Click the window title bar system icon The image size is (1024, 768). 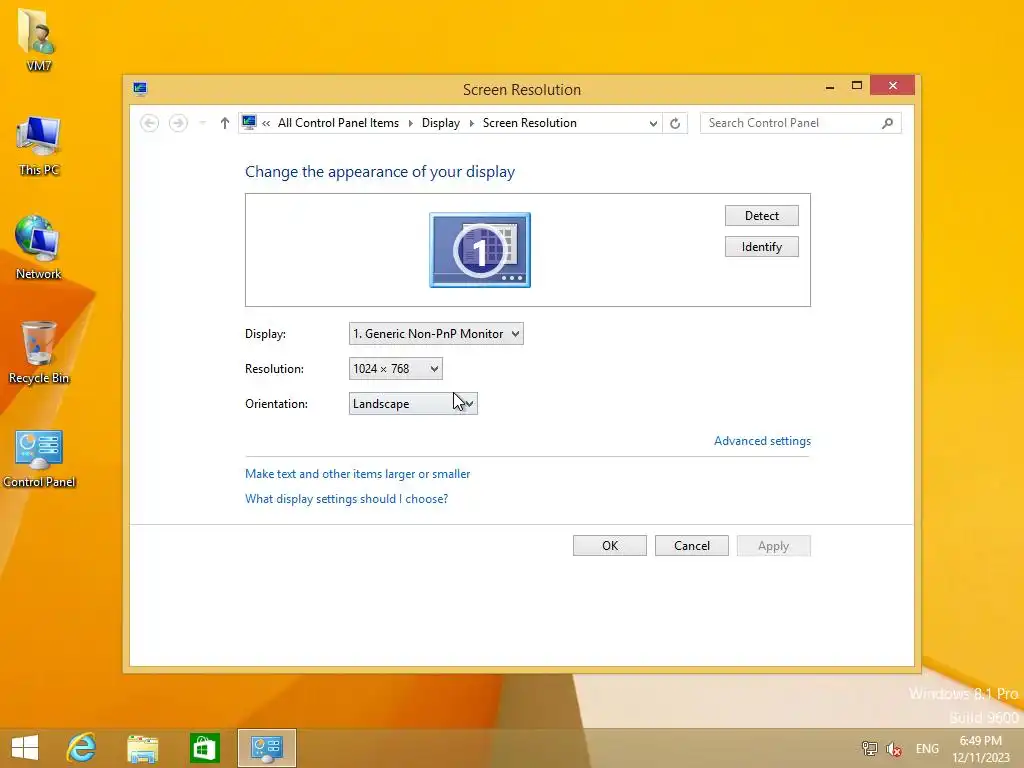pyautogui.click(x=140, y=89)
